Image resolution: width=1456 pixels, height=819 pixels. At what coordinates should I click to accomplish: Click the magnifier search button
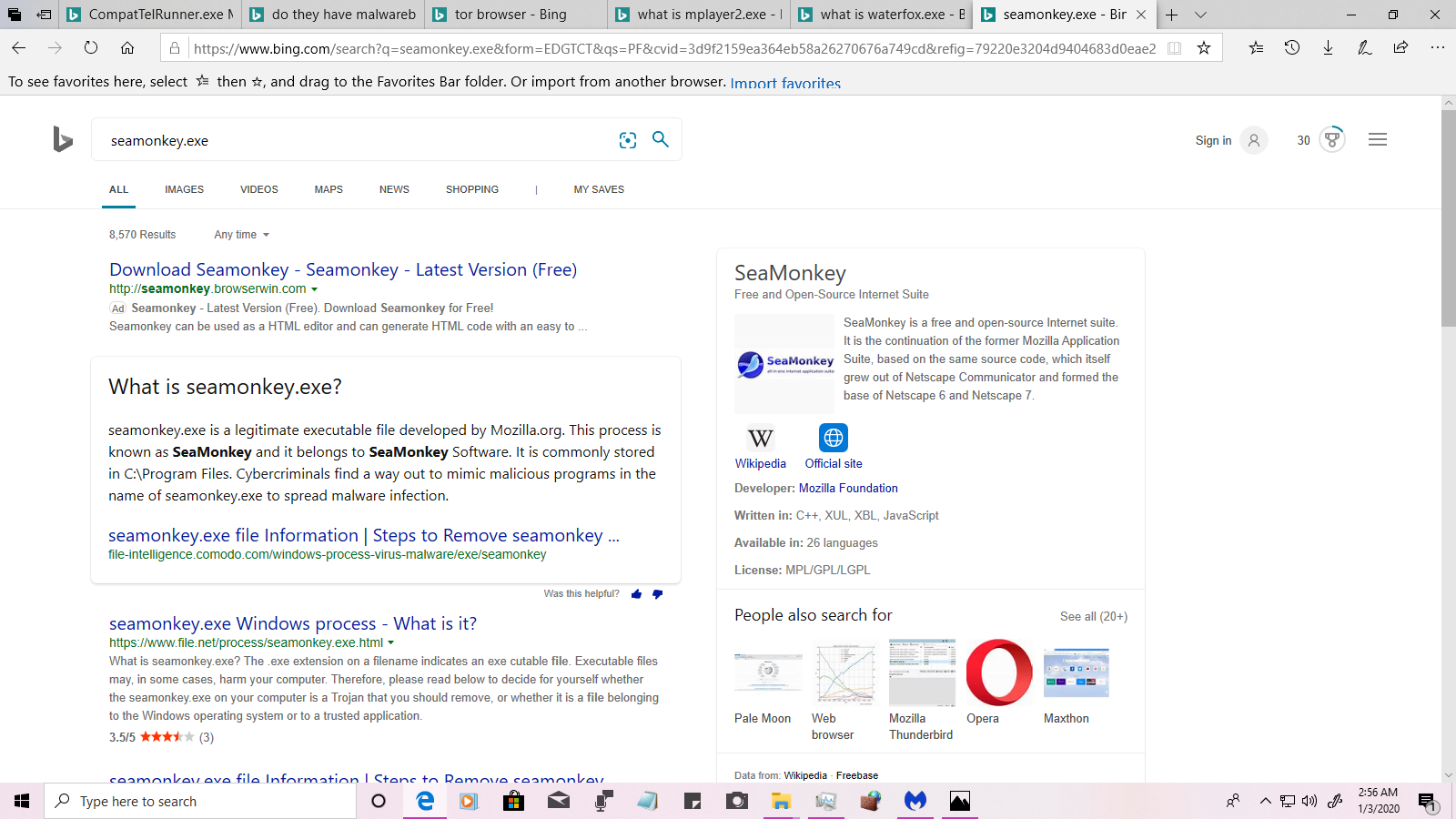[661, 139]
